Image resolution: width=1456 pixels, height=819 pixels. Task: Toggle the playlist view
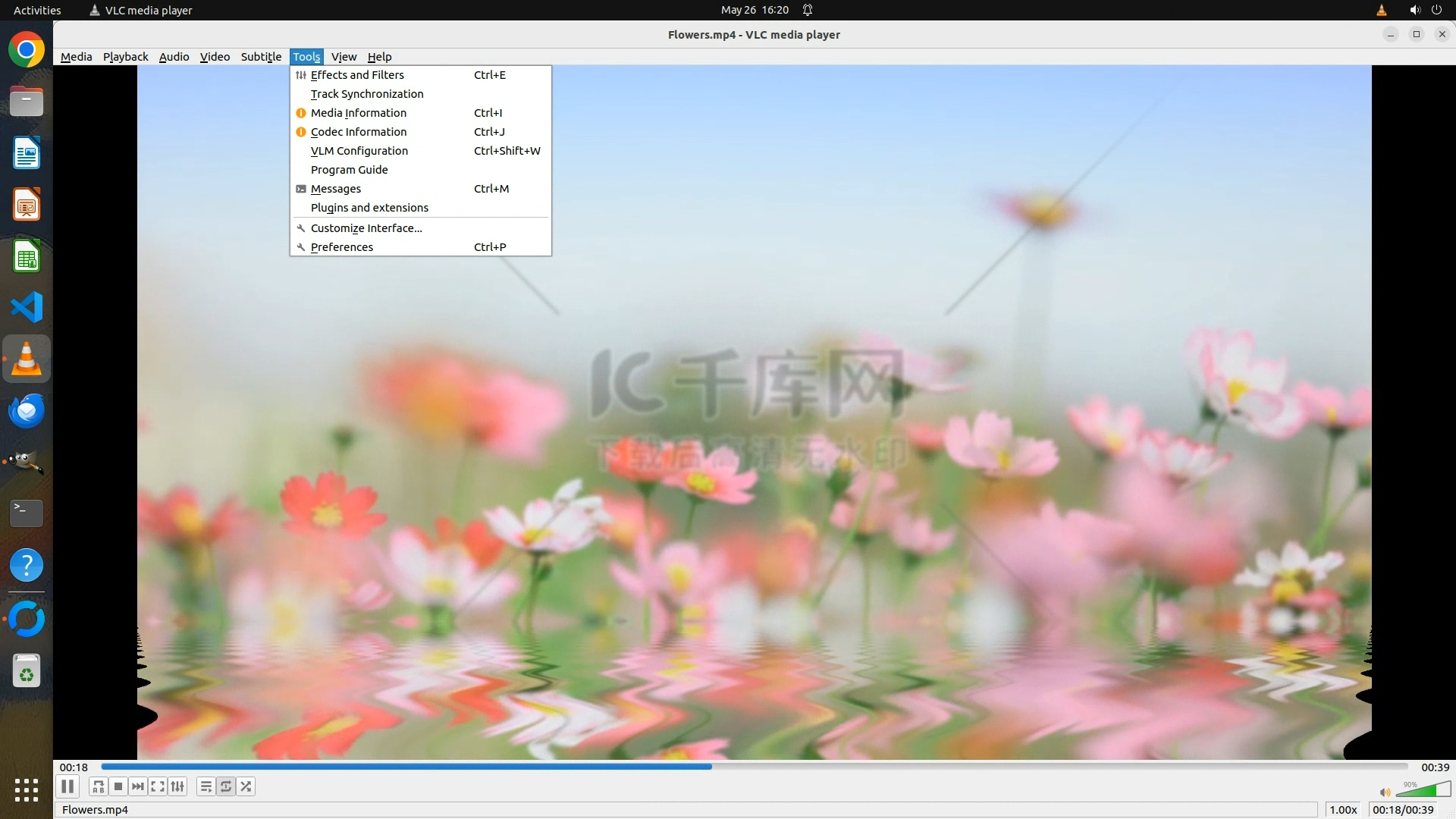(x=206, y=786)
